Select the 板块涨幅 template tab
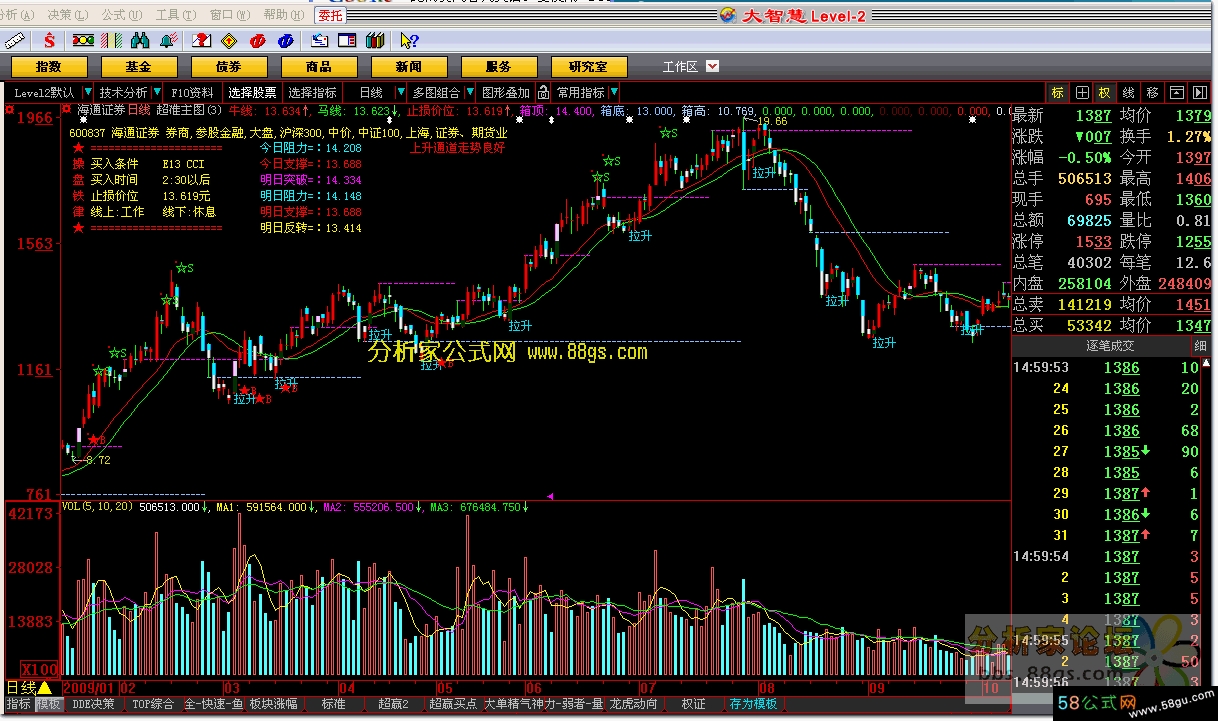Viewport: 1218px width, 721px height. click(274, 704)
